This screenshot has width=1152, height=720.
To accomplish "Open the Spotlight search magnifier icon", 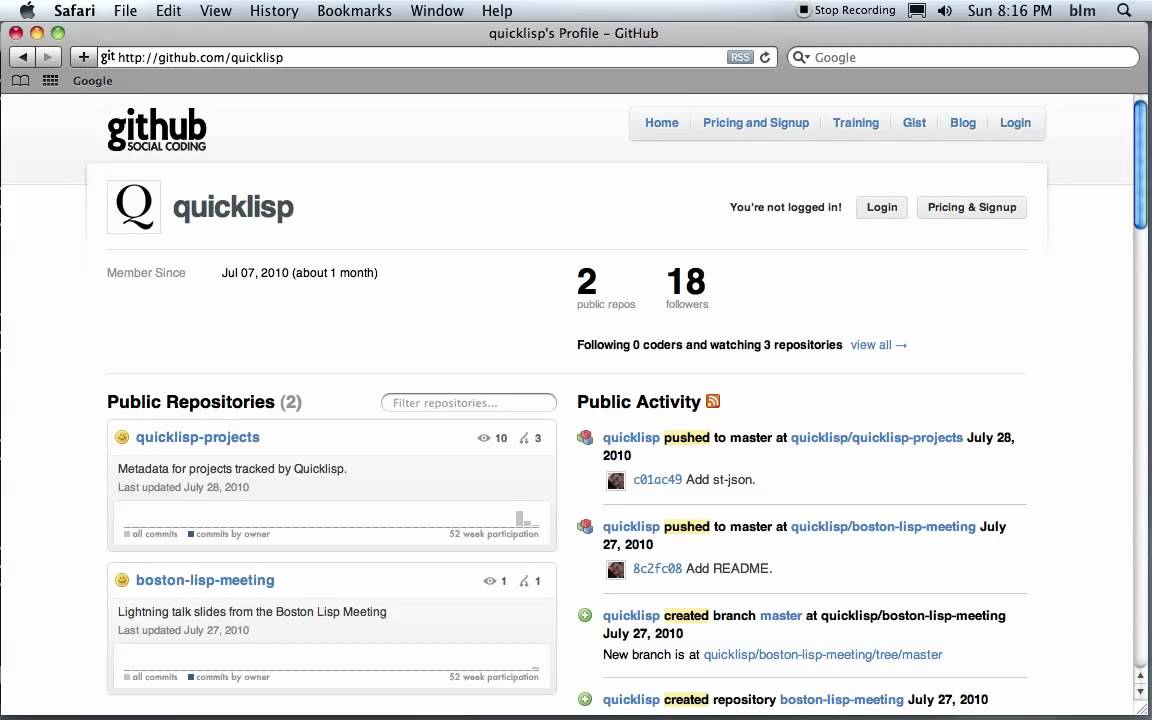I will tap(1123, 10).
